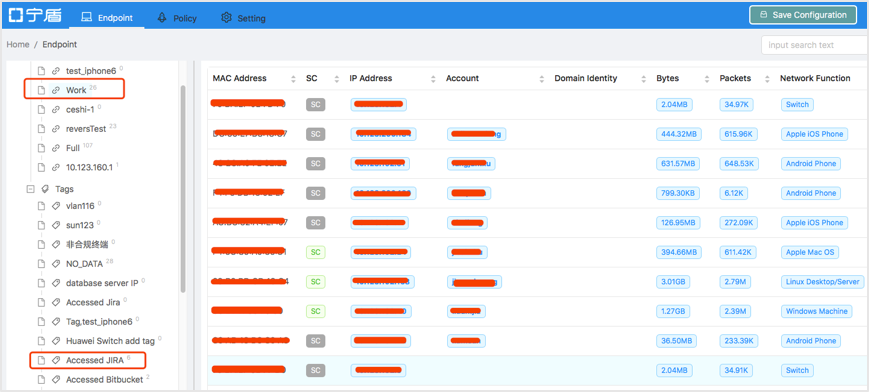This screenshot has width=869, height=392.
Task: Open the Setting tab
Action: click(243, 18)
